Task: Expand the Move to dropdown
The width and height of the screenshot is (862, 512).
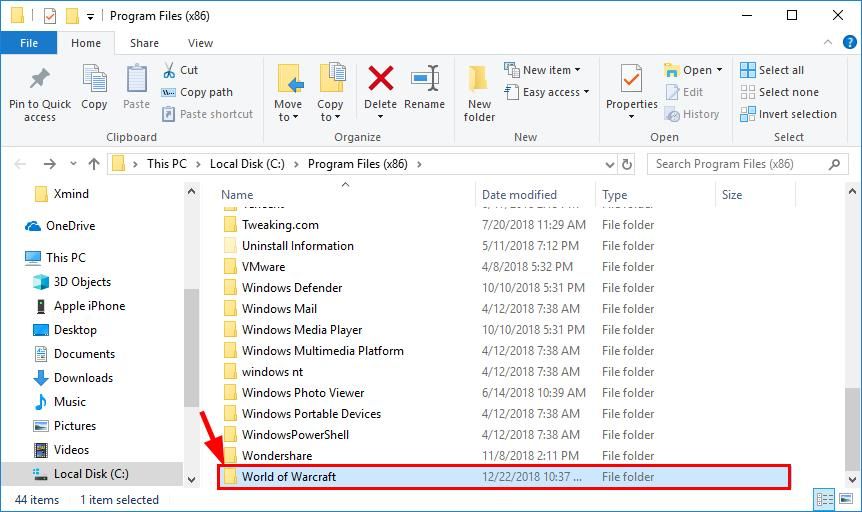Action: (288, 117)
